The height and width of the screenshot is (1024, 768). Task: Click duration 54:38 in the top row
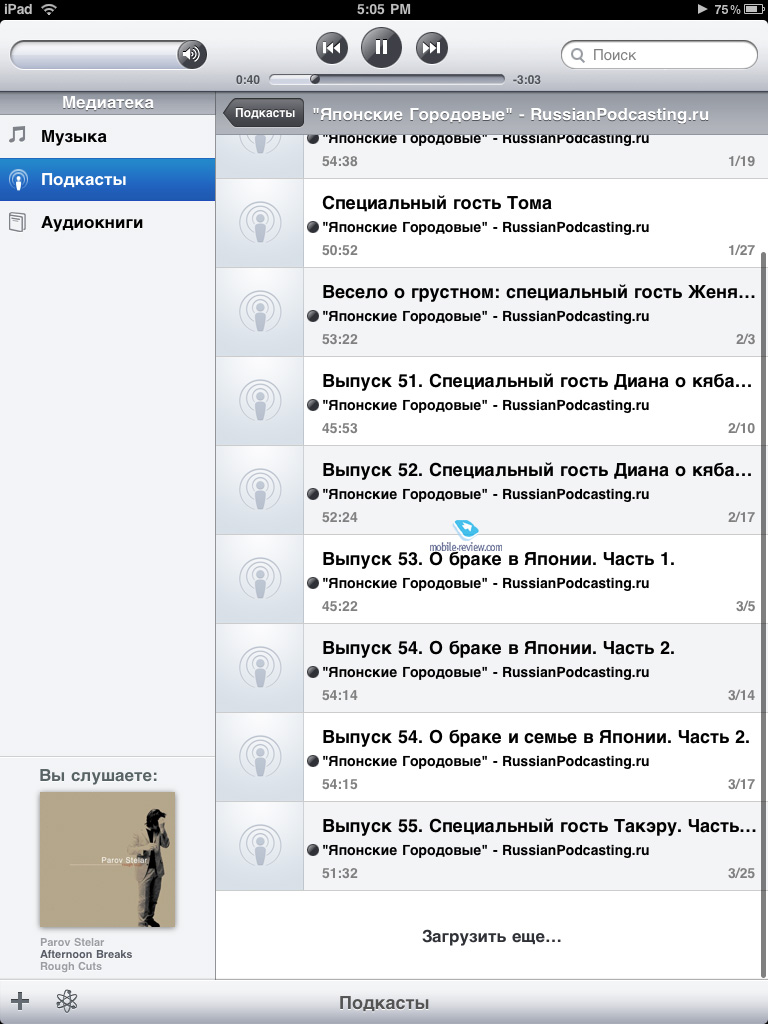click(x=340, y=161)
